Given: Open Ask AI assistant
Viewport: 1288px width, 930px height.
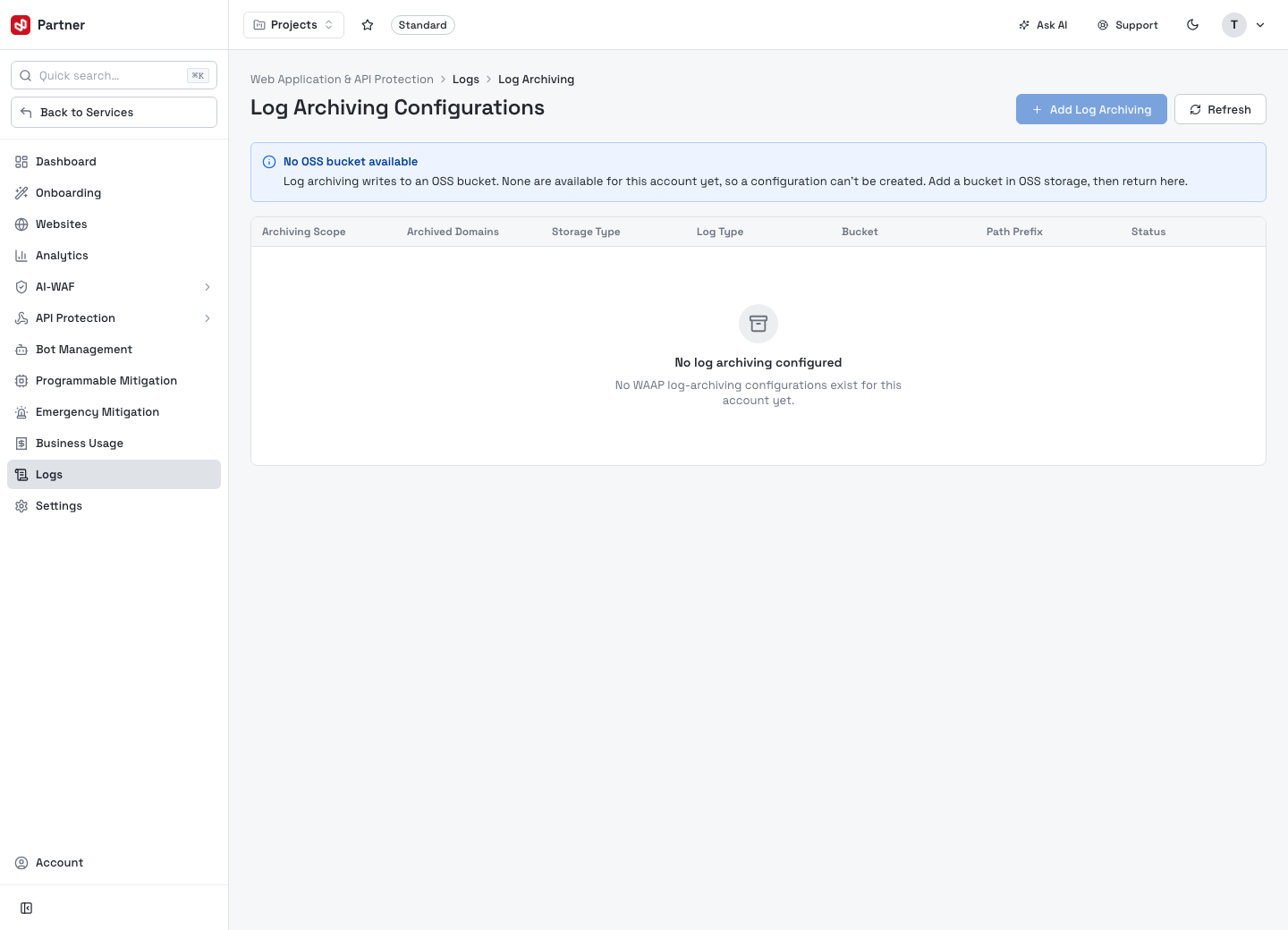Looking at the screenshot, I should [x=1043, y=25].
